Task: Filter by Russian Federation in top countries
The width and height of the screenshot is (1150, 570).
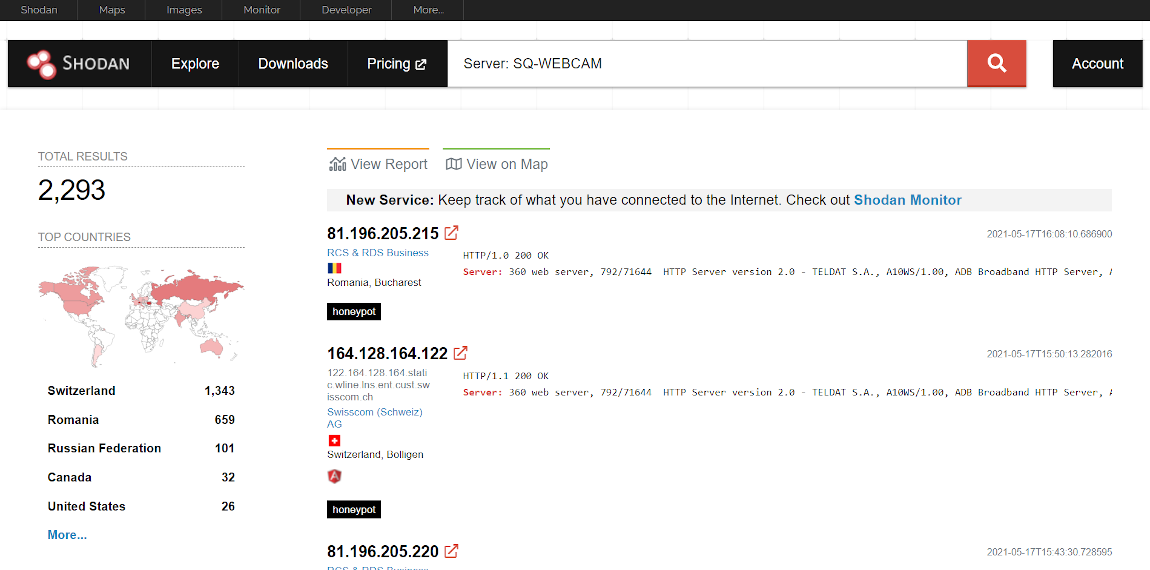Action: (104, 448)
